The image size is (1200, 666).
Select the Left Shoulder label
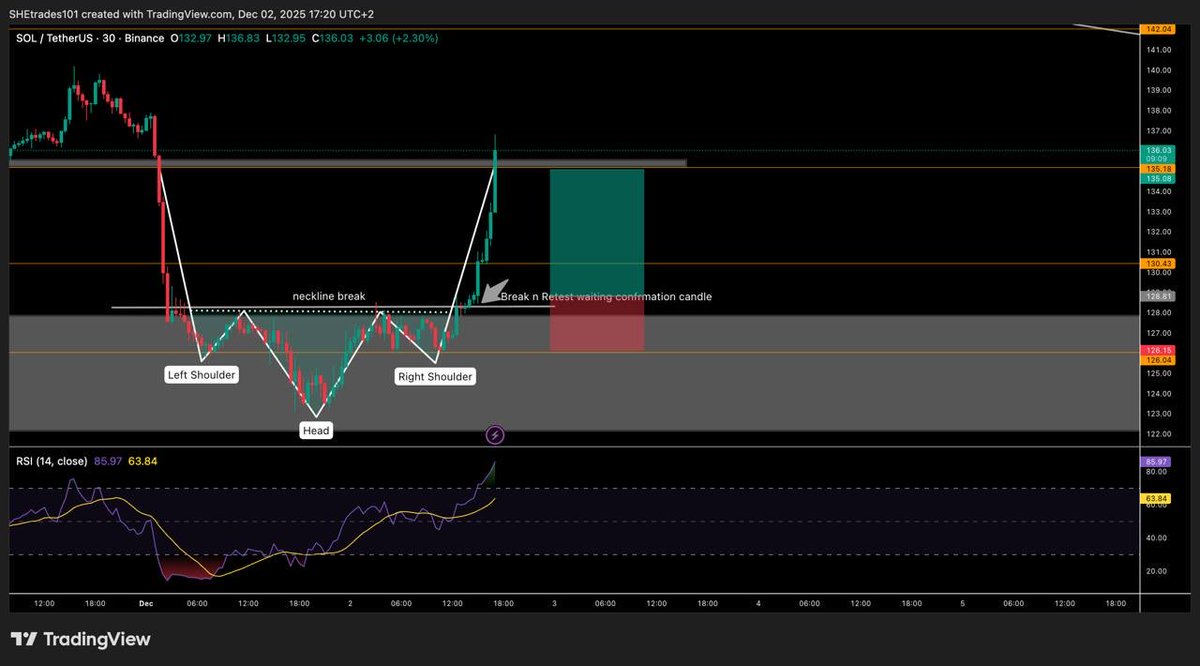click(201, 375)
